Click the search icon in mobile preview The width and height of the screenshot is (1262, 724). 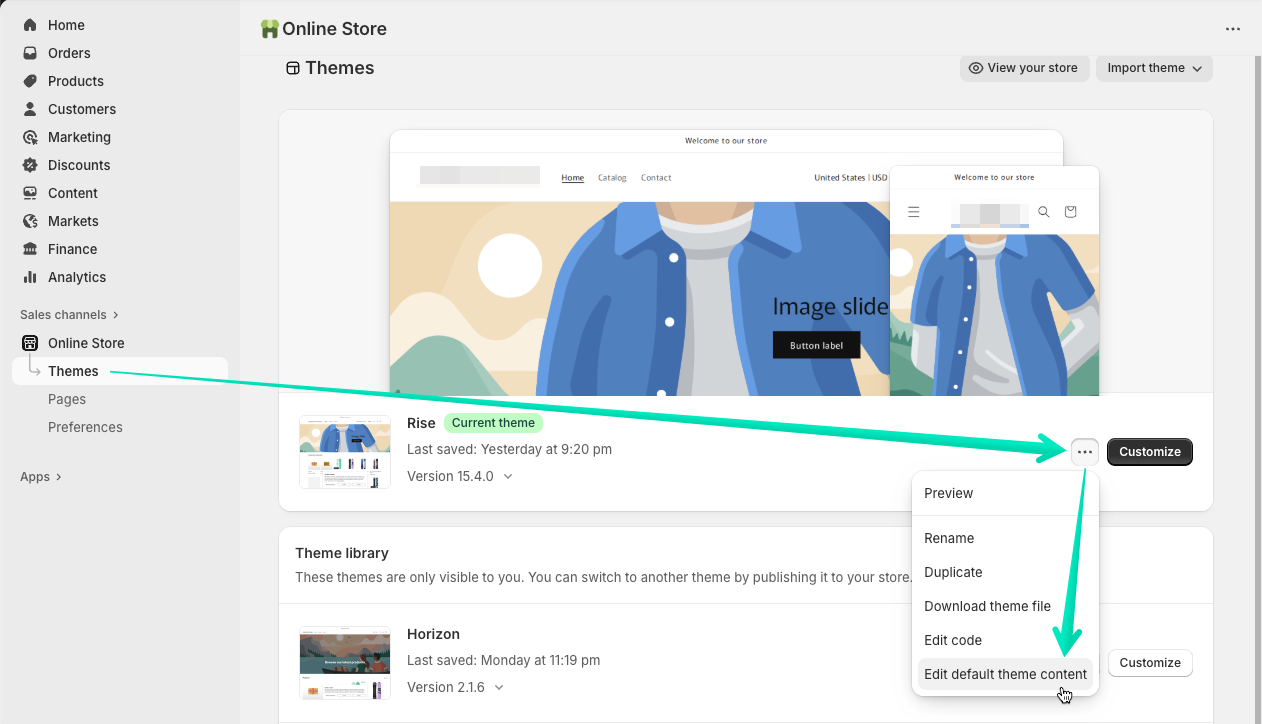[1044, 212]
